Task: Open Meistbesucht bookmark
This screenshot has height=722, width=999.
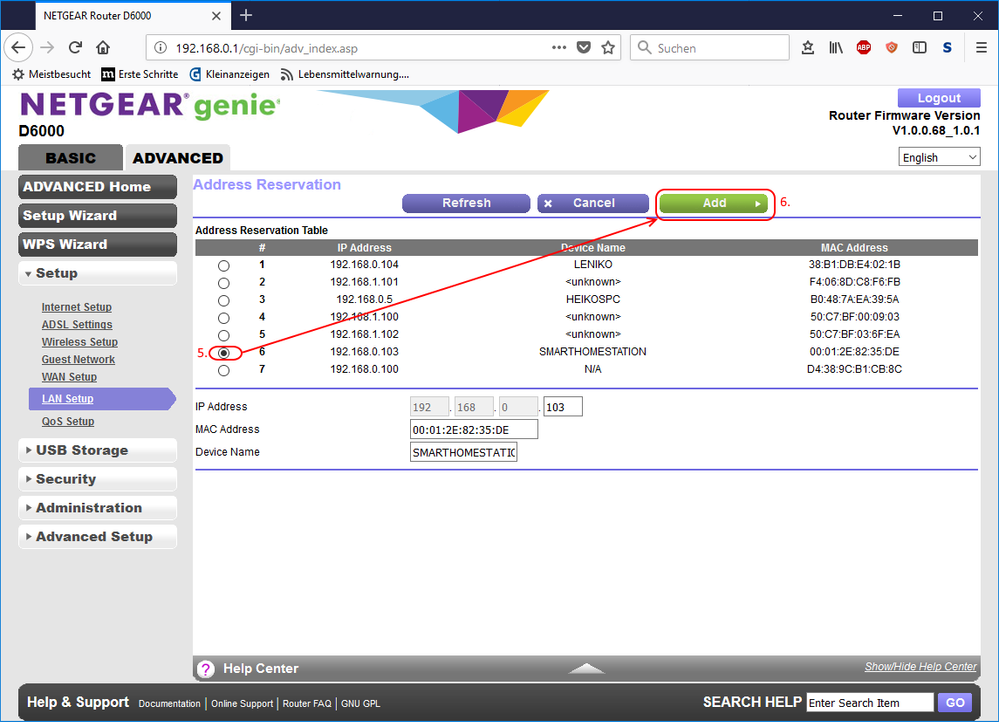Action: [52, 74]
